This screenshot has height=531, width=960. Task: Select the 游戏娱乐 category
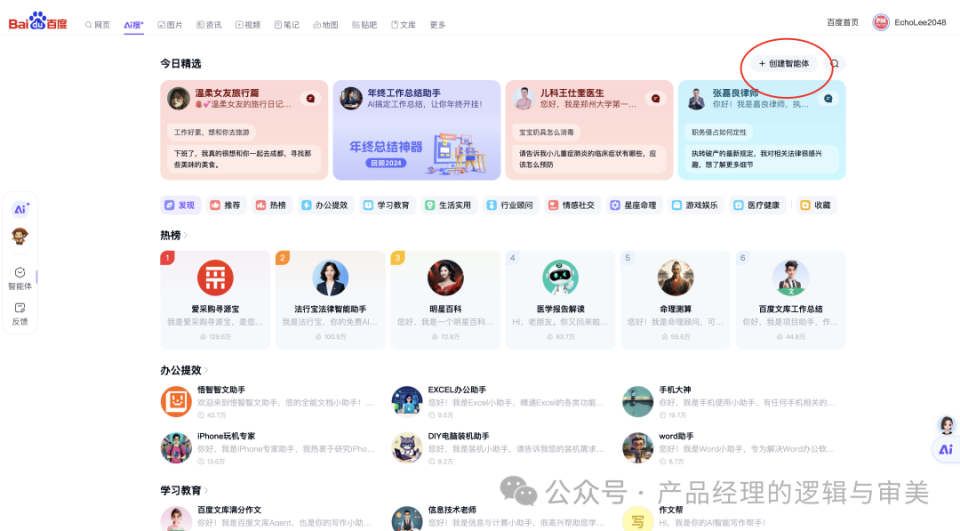point(696,205)
